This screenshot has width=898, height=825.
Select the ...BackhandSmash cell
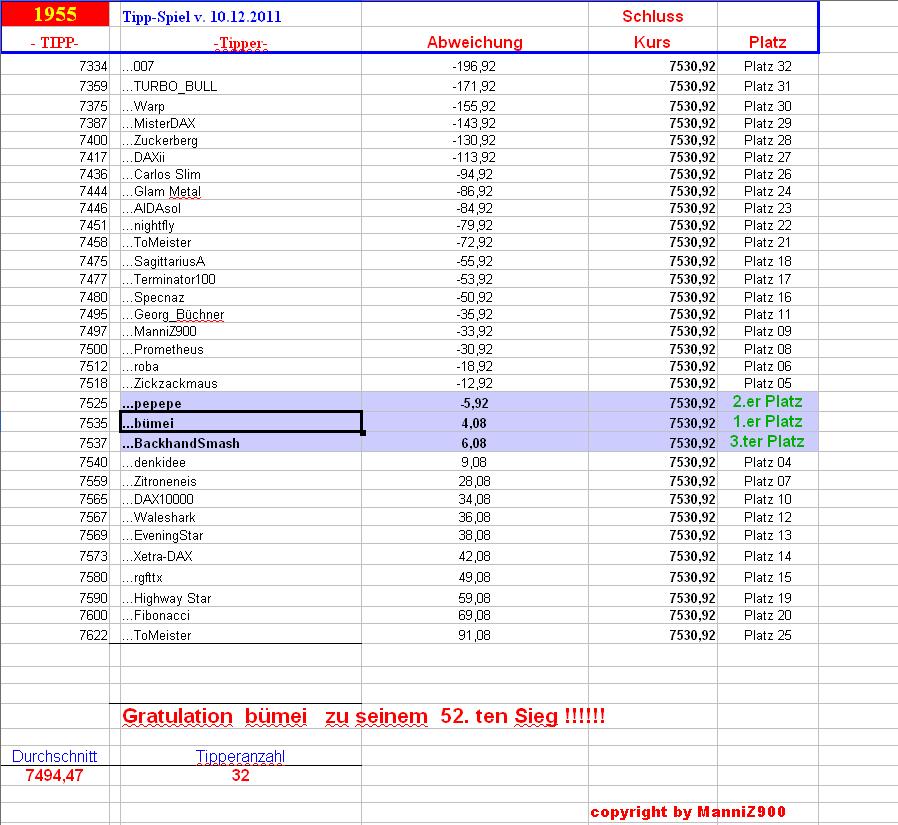pyautogui.click(x=241, y=443)
